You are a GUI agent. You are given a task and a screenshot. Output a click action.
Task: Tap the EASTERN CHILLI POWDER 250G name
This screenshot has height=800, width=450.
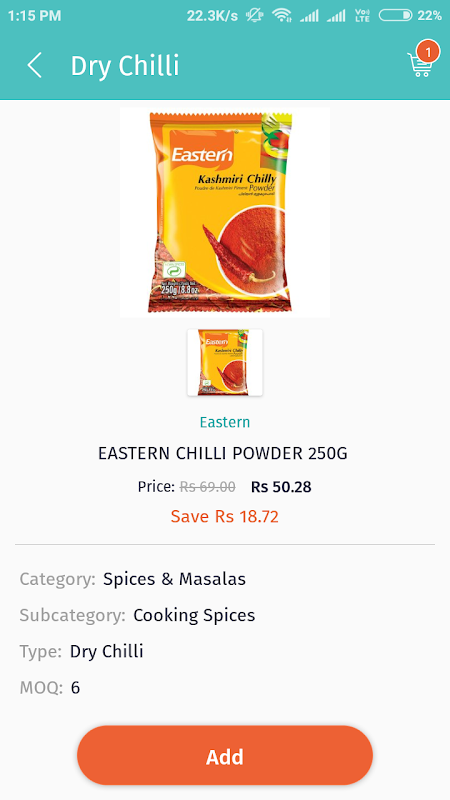tap(223, 453)
